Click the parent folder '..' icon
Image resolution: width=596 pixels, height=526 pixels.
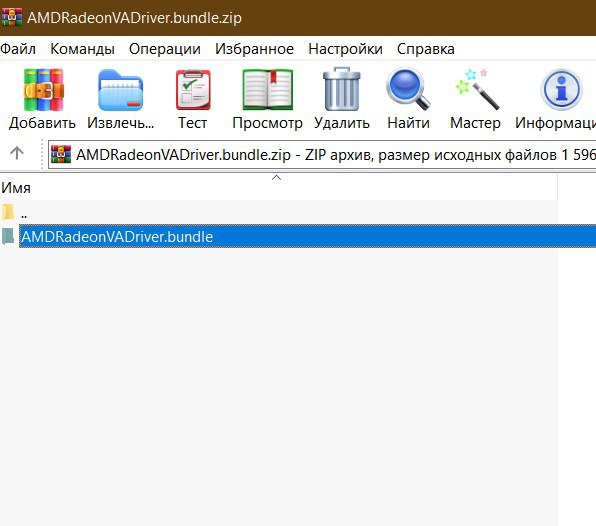[x=8, y=212]
